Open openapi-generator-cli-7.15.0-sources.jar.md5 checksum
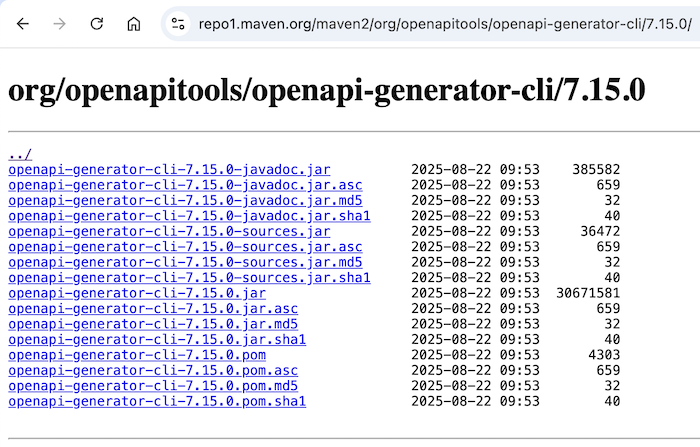Viewport: 700px width, 447px height. click(x=185, y=262)
